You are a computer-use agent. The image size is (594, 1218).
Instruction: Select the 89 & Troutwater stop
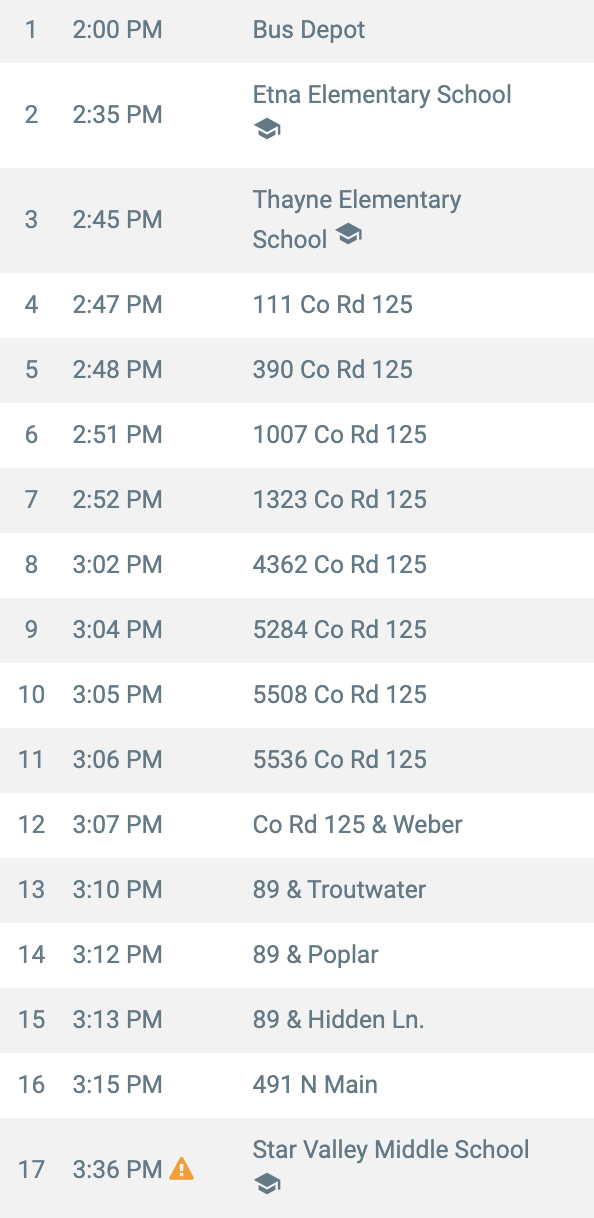[x=297, y=890]
